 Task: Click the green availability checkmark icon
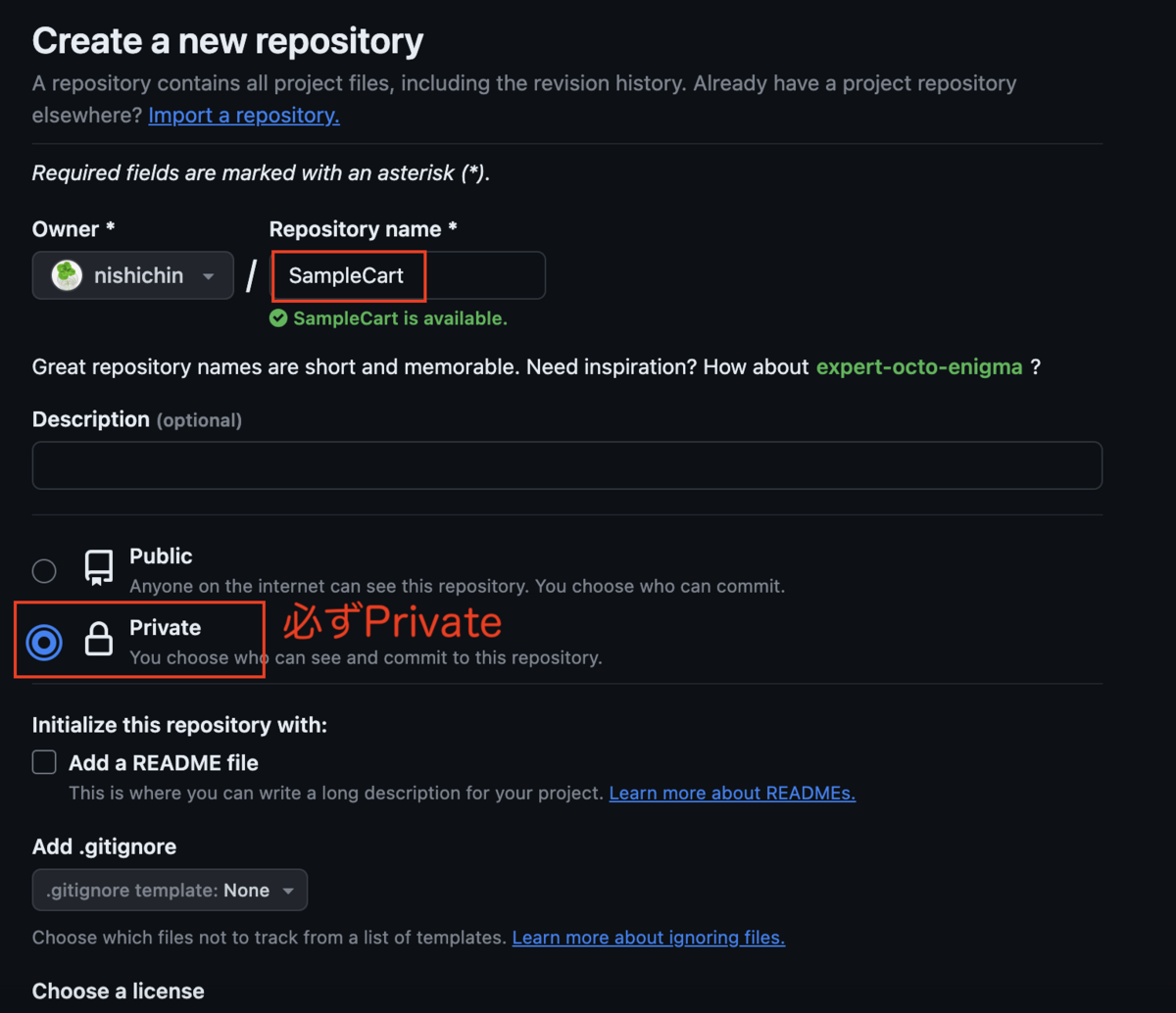point(278,318)
